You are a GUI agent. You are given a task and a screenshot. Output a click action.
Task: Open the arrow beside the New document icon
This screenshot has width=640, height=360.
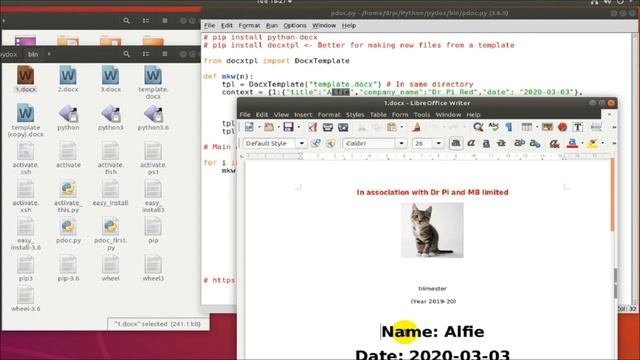pyautogui.click(x=259, y=127)
